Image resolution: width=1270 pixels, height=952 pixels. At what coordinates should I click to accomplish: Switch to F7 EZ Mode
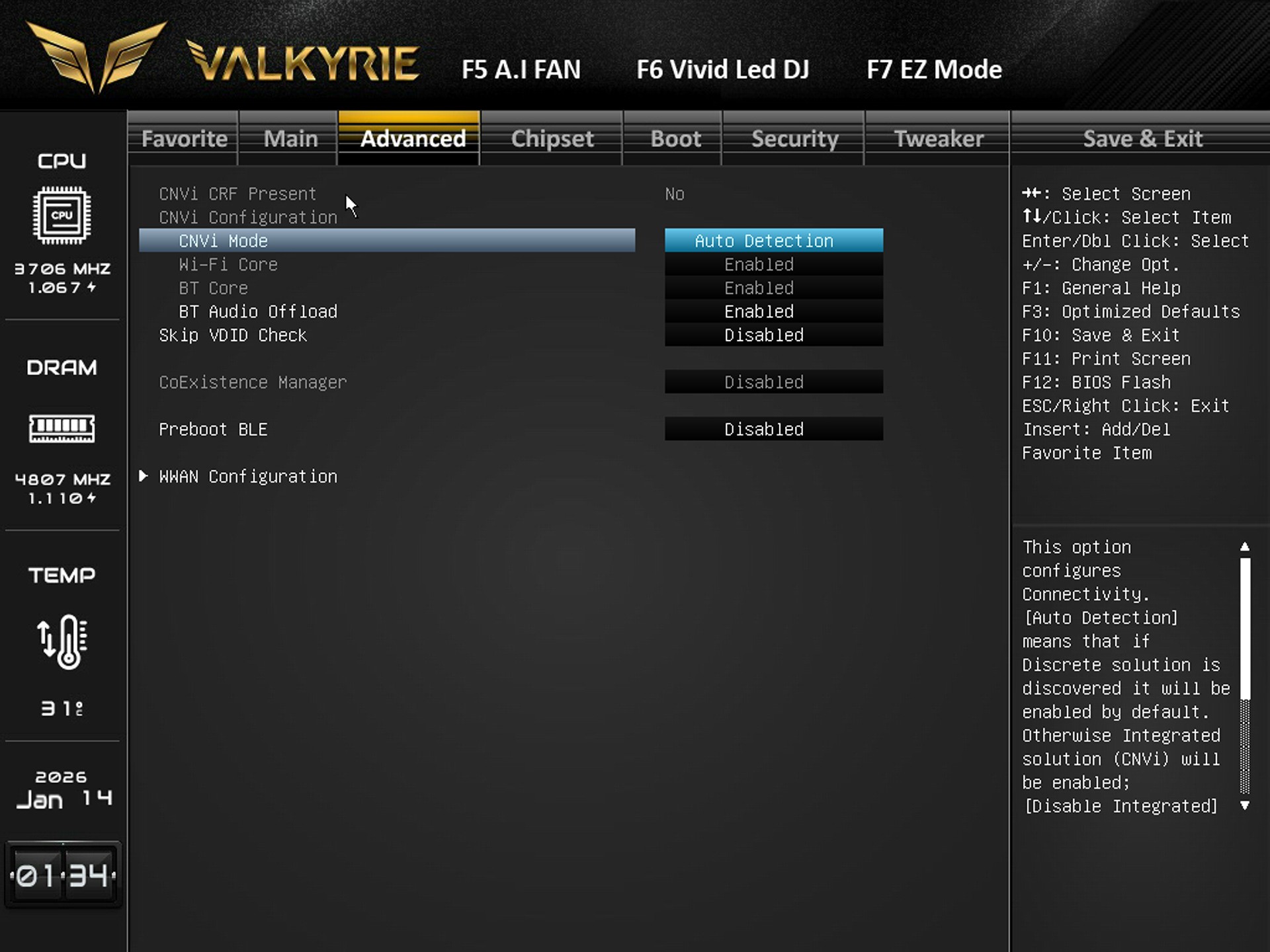click(x=933, y=69)
